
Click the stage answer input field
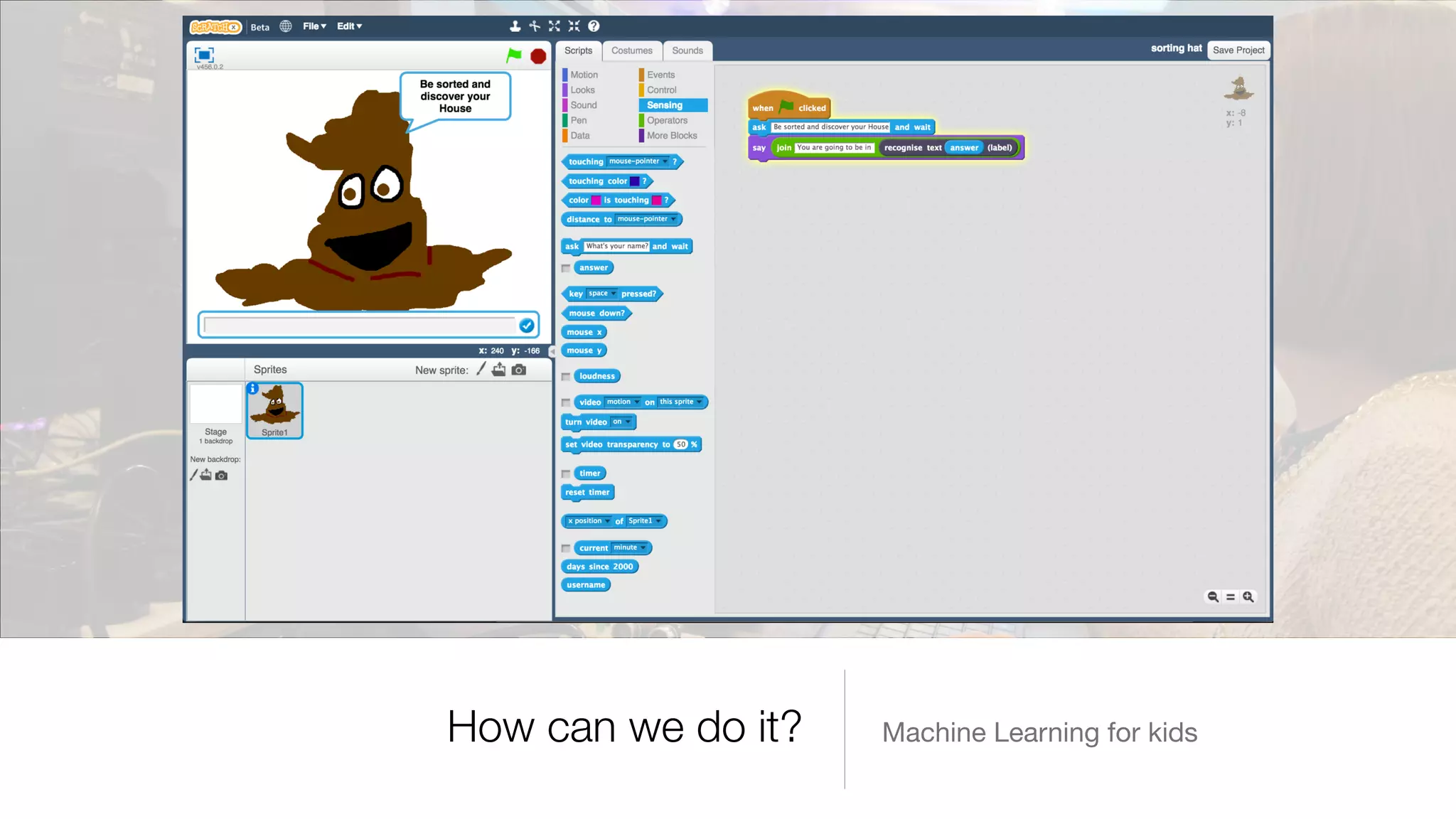click(360, 326)
